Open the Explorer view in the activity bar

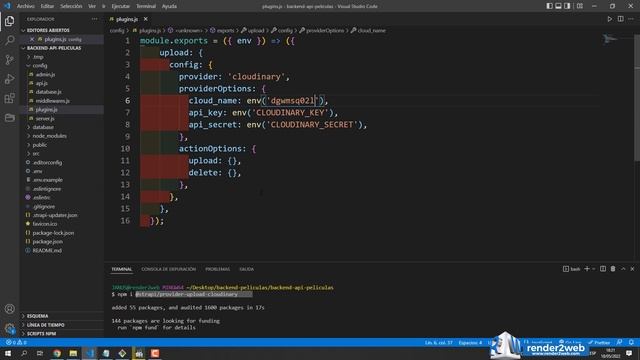[x=9, y=21]
